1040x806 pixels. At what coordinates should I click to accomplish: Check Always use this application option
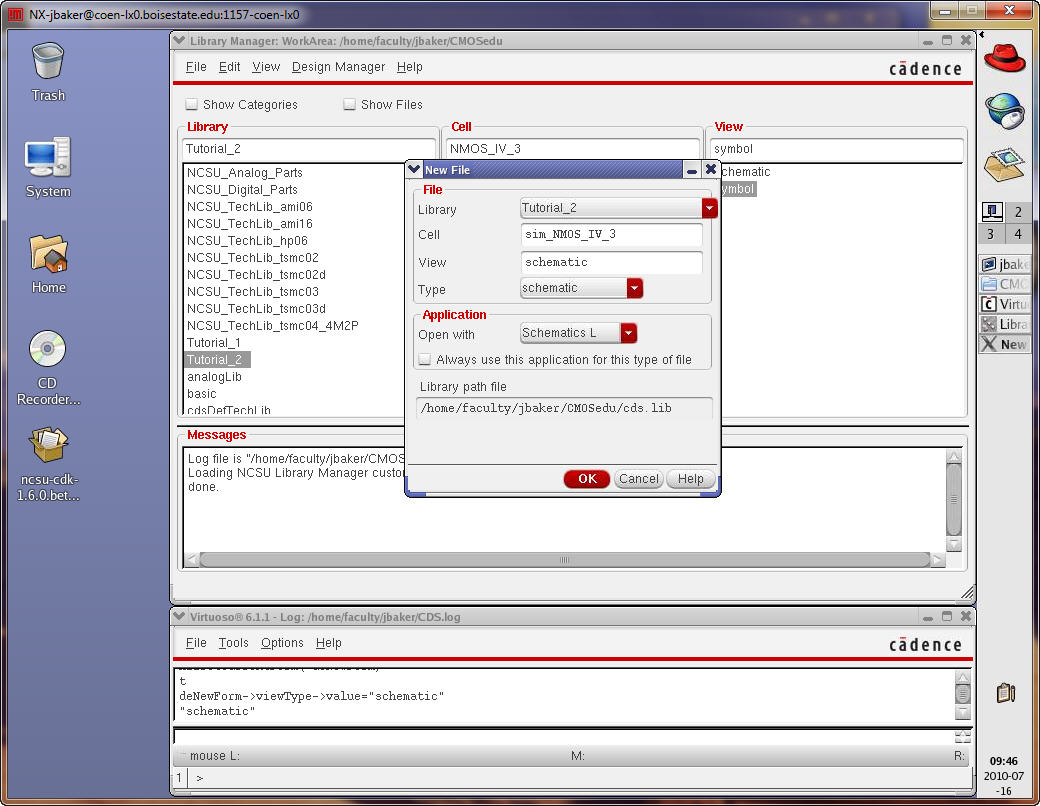425,360
